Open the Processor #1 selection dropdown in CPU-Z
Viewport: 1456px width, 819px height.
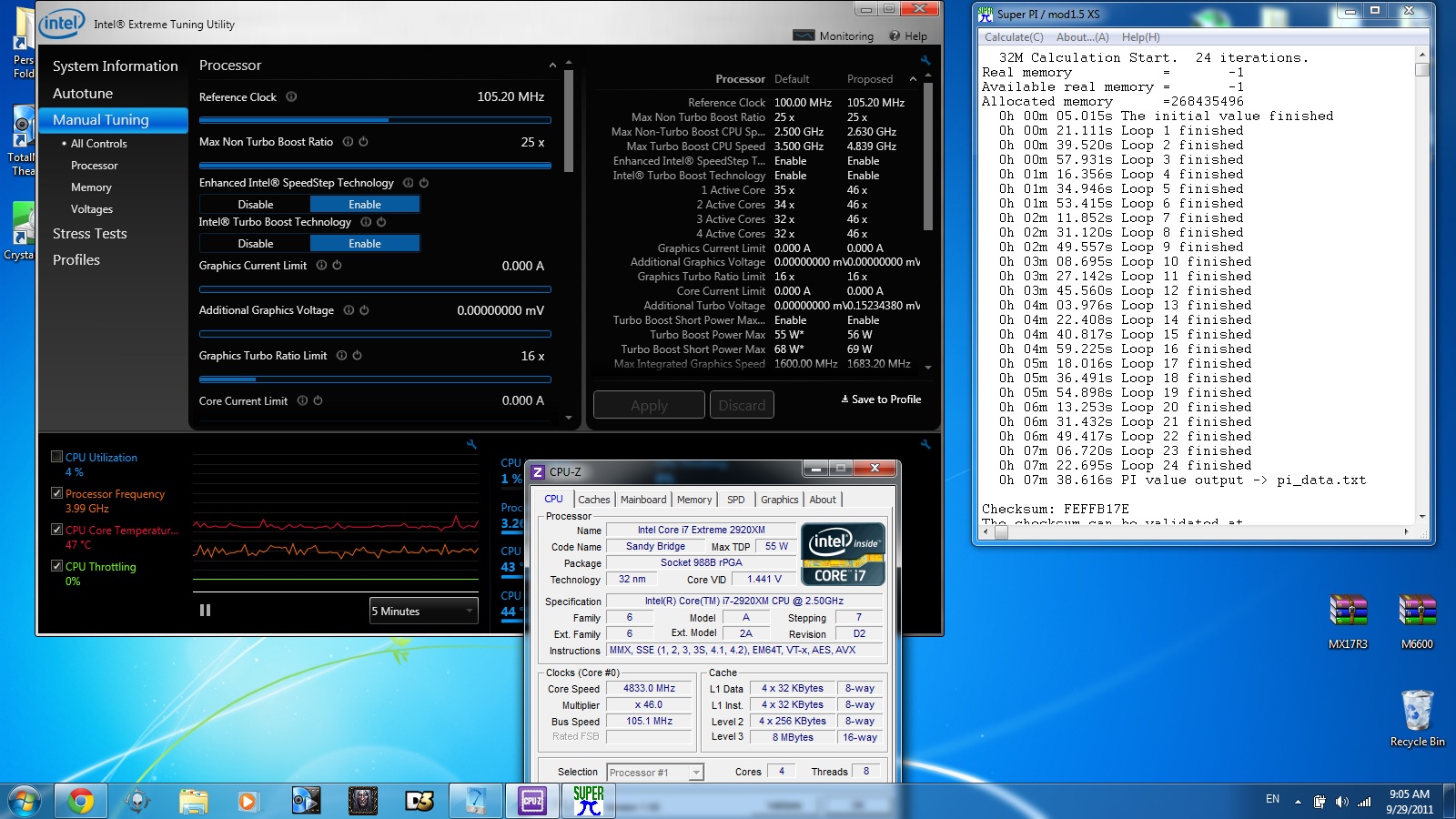point(654,773)
